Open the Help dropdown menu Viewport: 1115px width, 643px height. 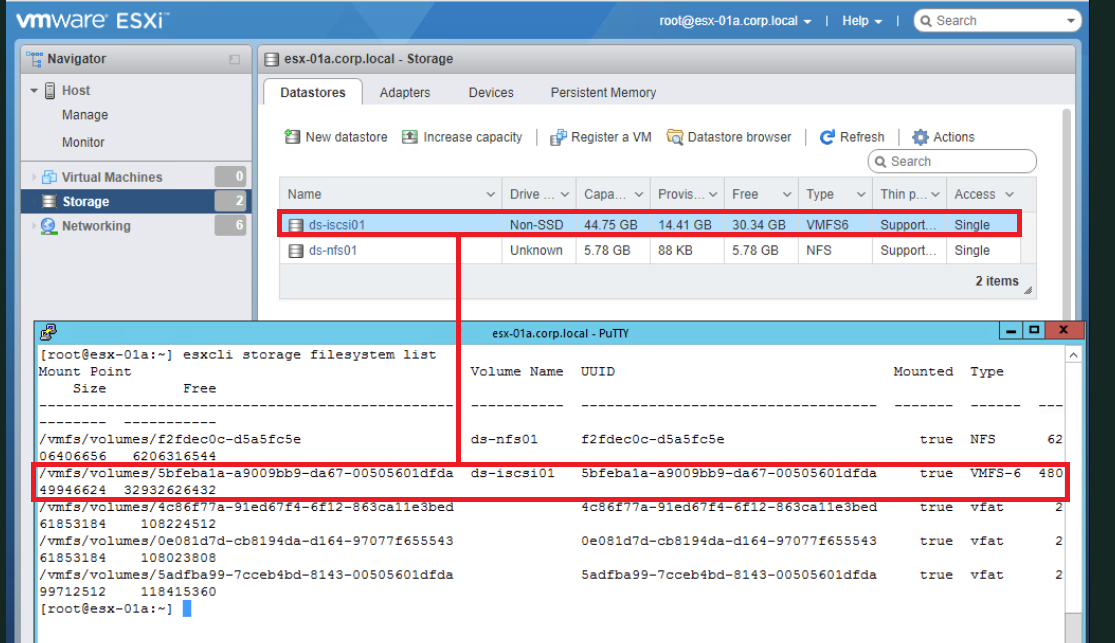tap(862, 21)
